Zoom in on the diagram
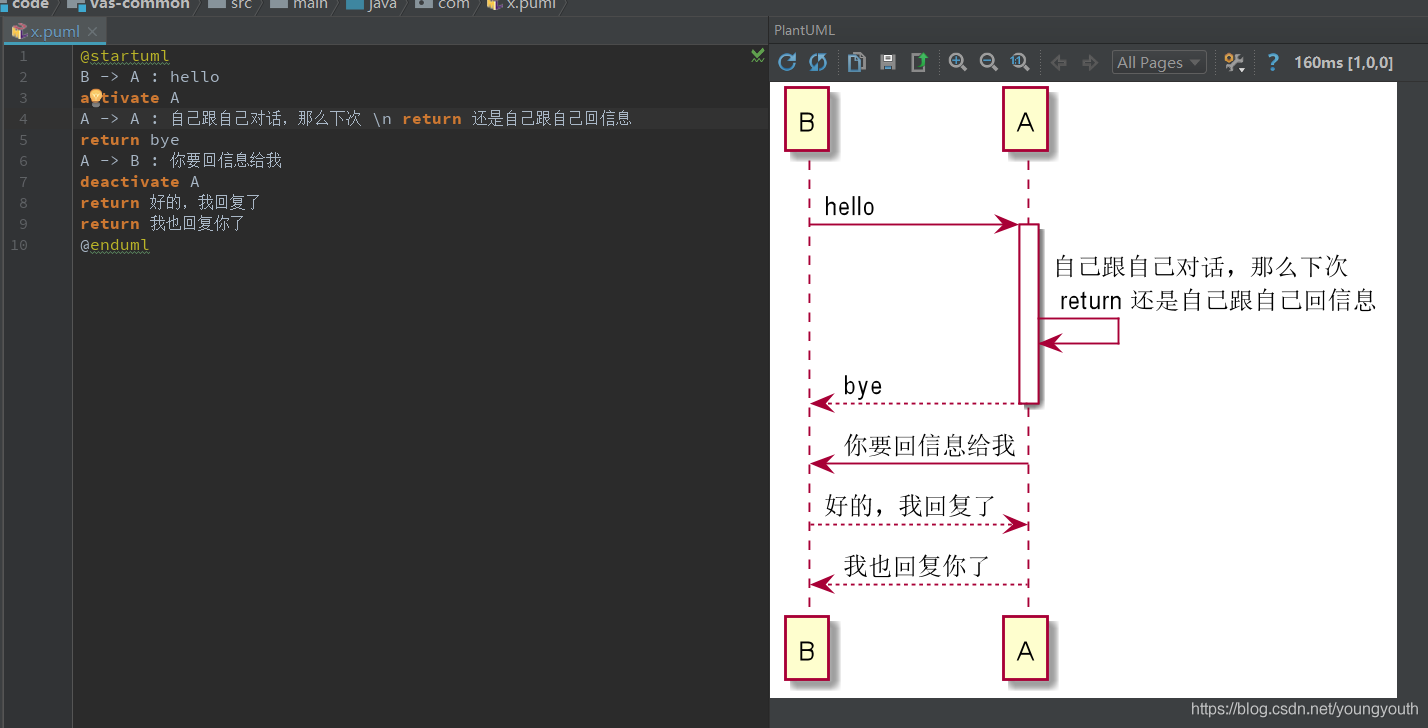 [x=958, y=62]
